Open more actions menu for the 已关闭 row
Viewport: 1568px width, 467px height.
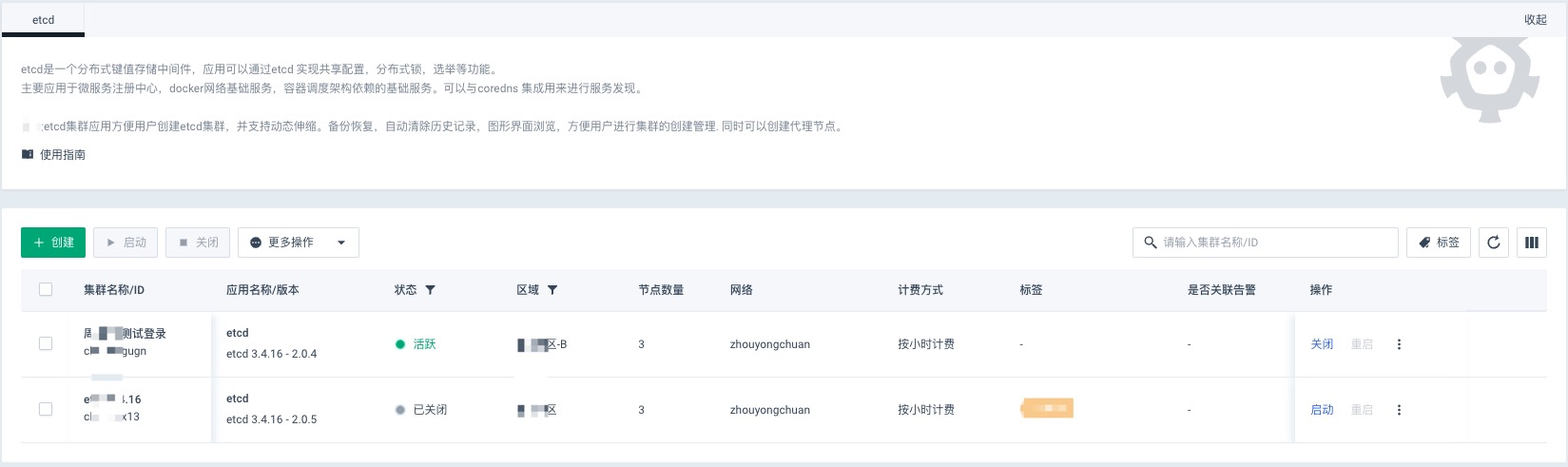(x=1399, y=410)
